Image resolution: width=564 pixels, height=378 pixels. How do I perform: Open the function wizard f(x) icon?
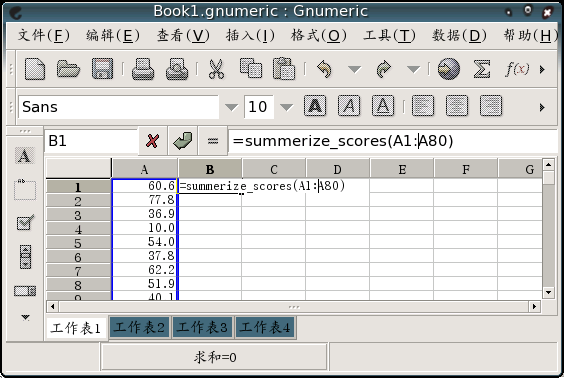pos(517,69)
